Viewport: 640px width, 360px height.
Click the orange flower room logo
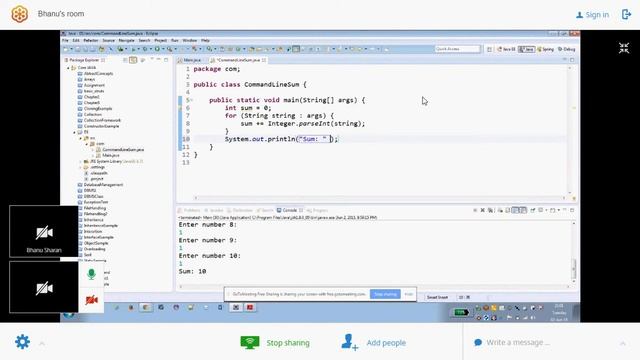tap(19, 14)
